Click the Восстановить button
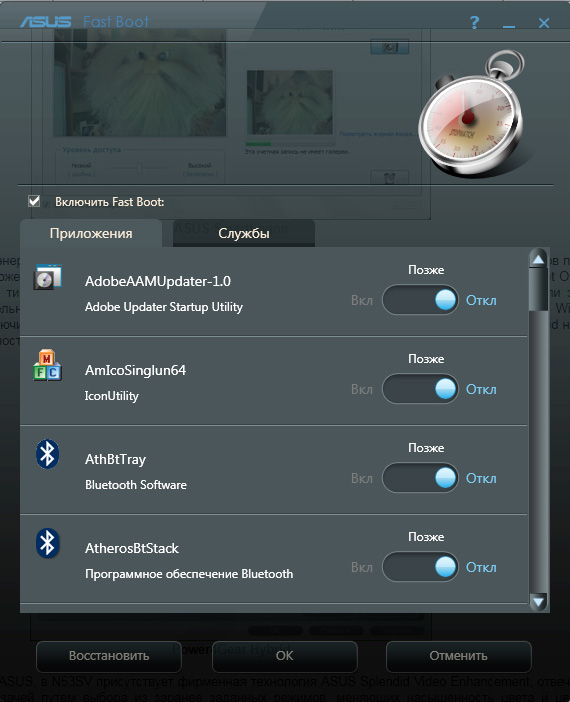The image size is (570, 702). click(x=109, y=656)
